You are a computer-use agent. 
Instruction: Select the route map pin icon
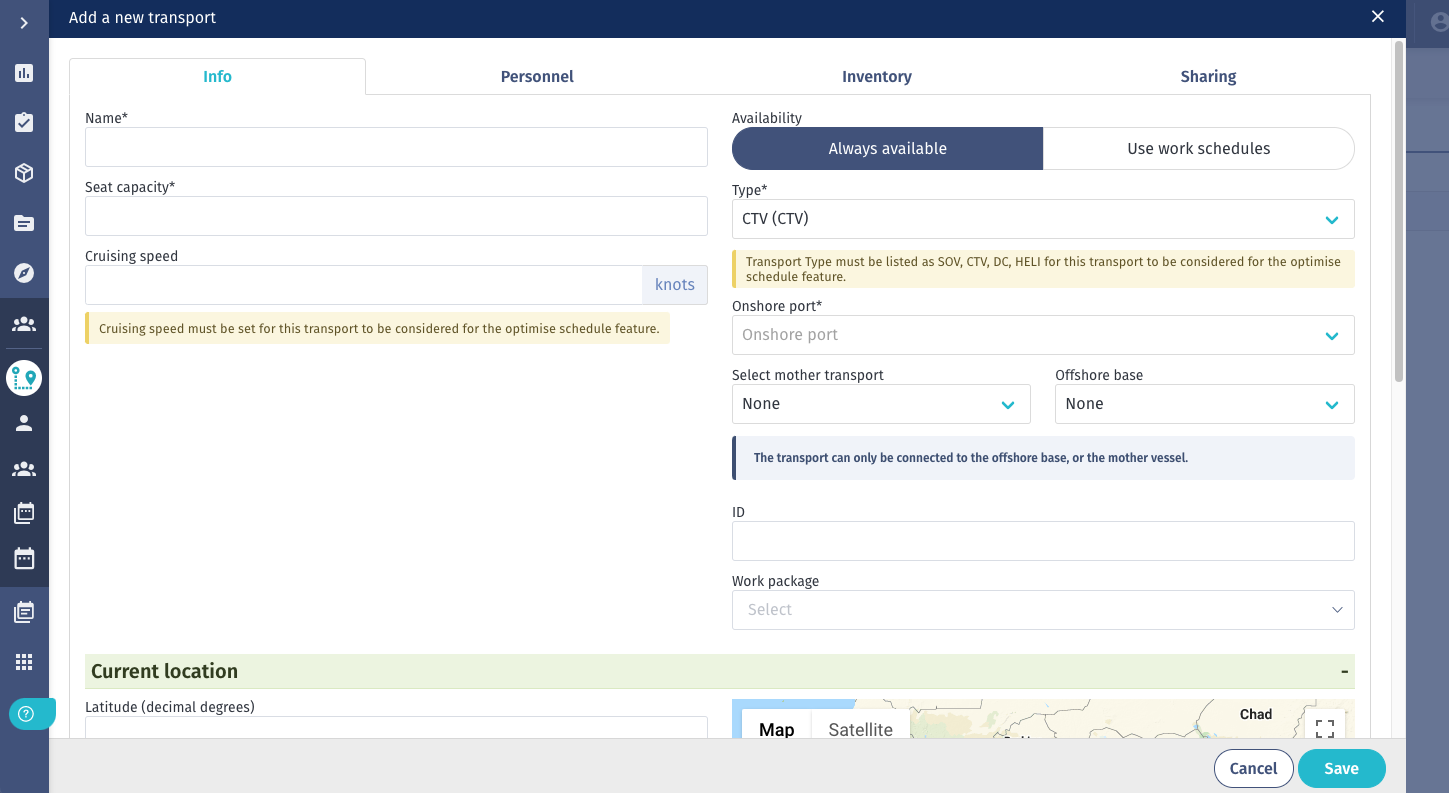pyautogui.click(x=24, y=378)
